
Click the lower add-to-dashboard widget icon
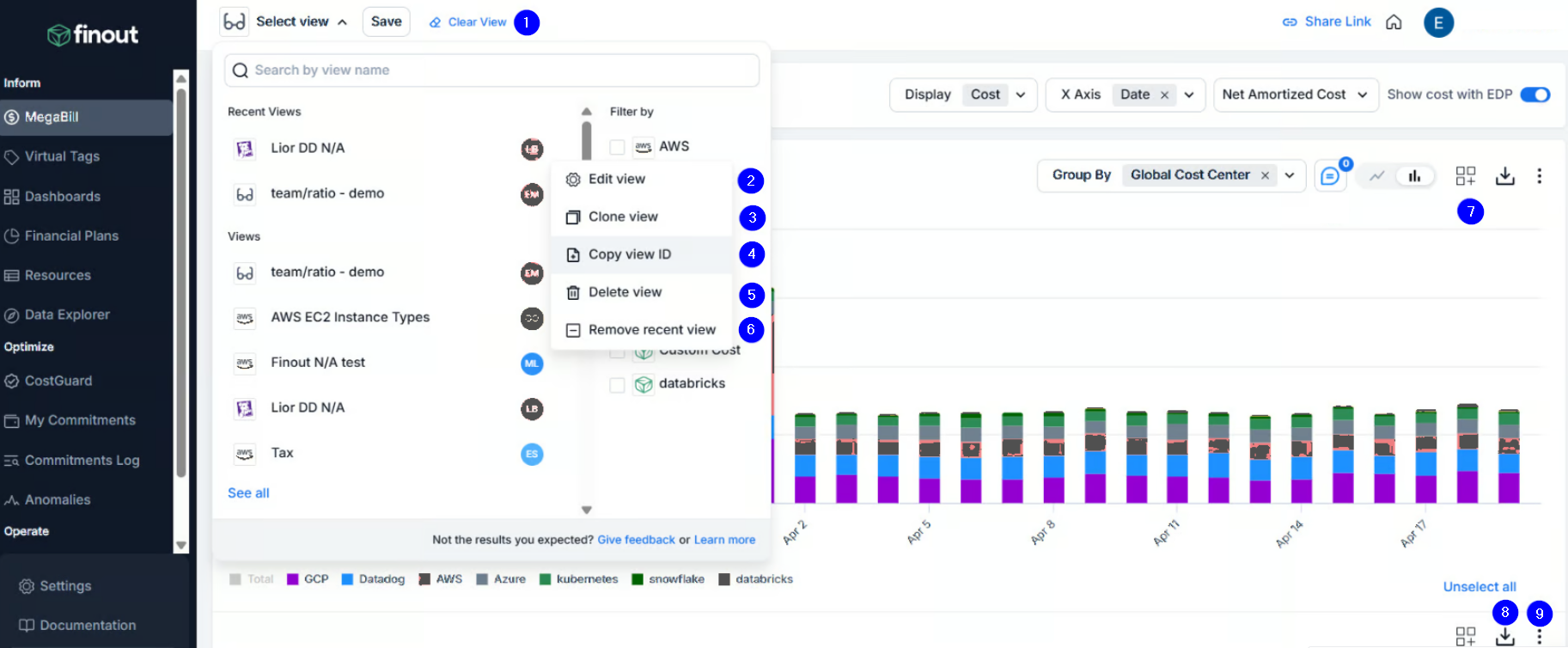(1466, 637)
